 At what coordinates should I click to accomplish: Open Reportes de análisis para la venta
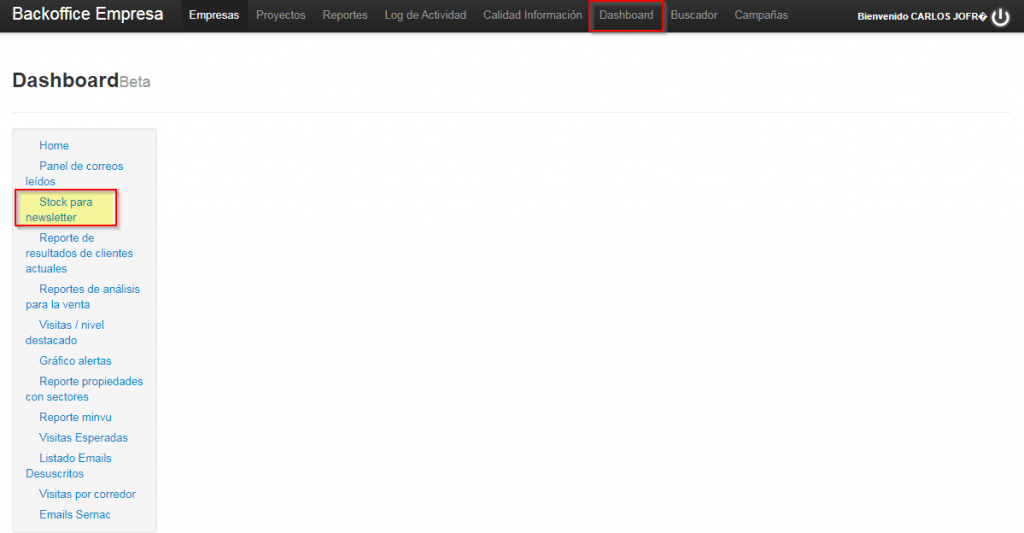89,289
